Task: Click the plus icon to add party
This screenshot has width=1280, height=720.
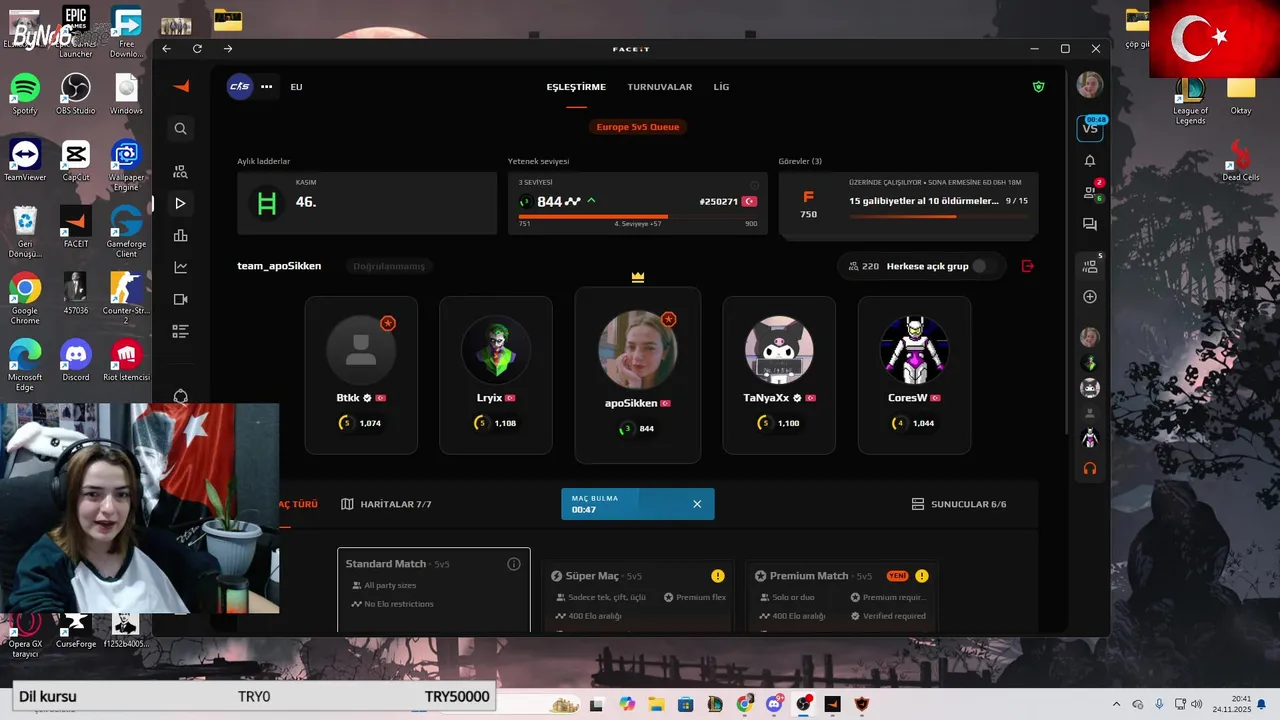Action: click(1090, 297)
